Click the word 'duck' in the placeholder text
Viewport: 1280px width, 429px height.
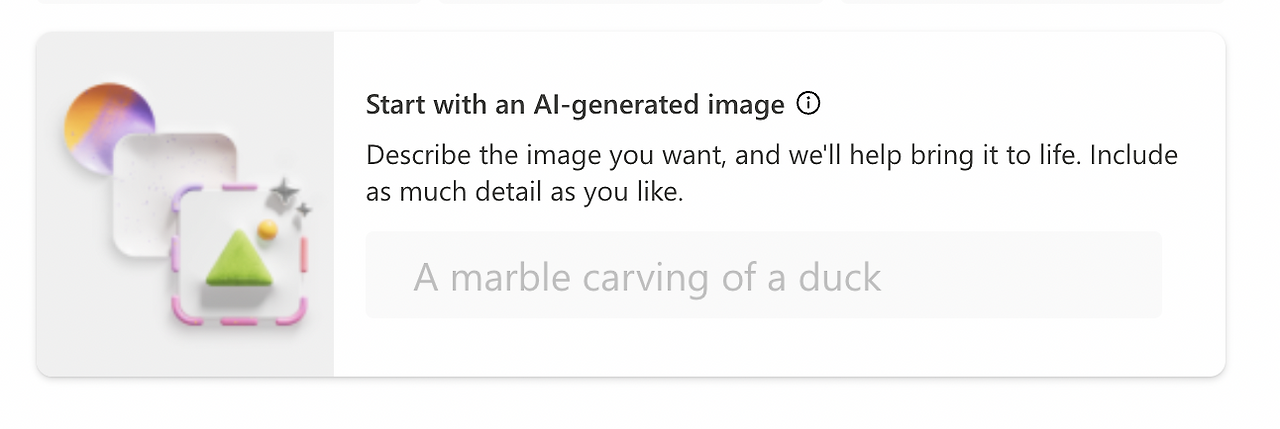(839, 276)
